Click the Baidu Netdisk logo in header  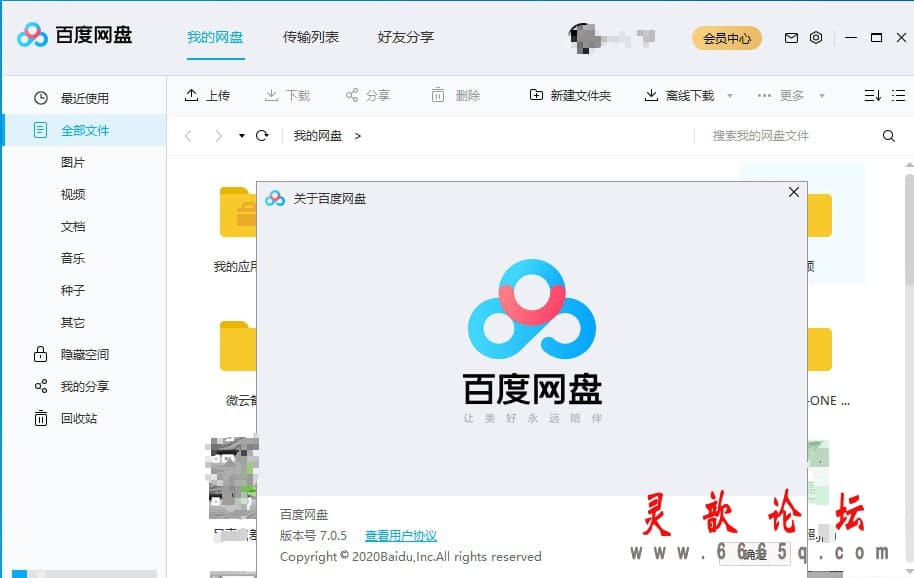[75, 36]
